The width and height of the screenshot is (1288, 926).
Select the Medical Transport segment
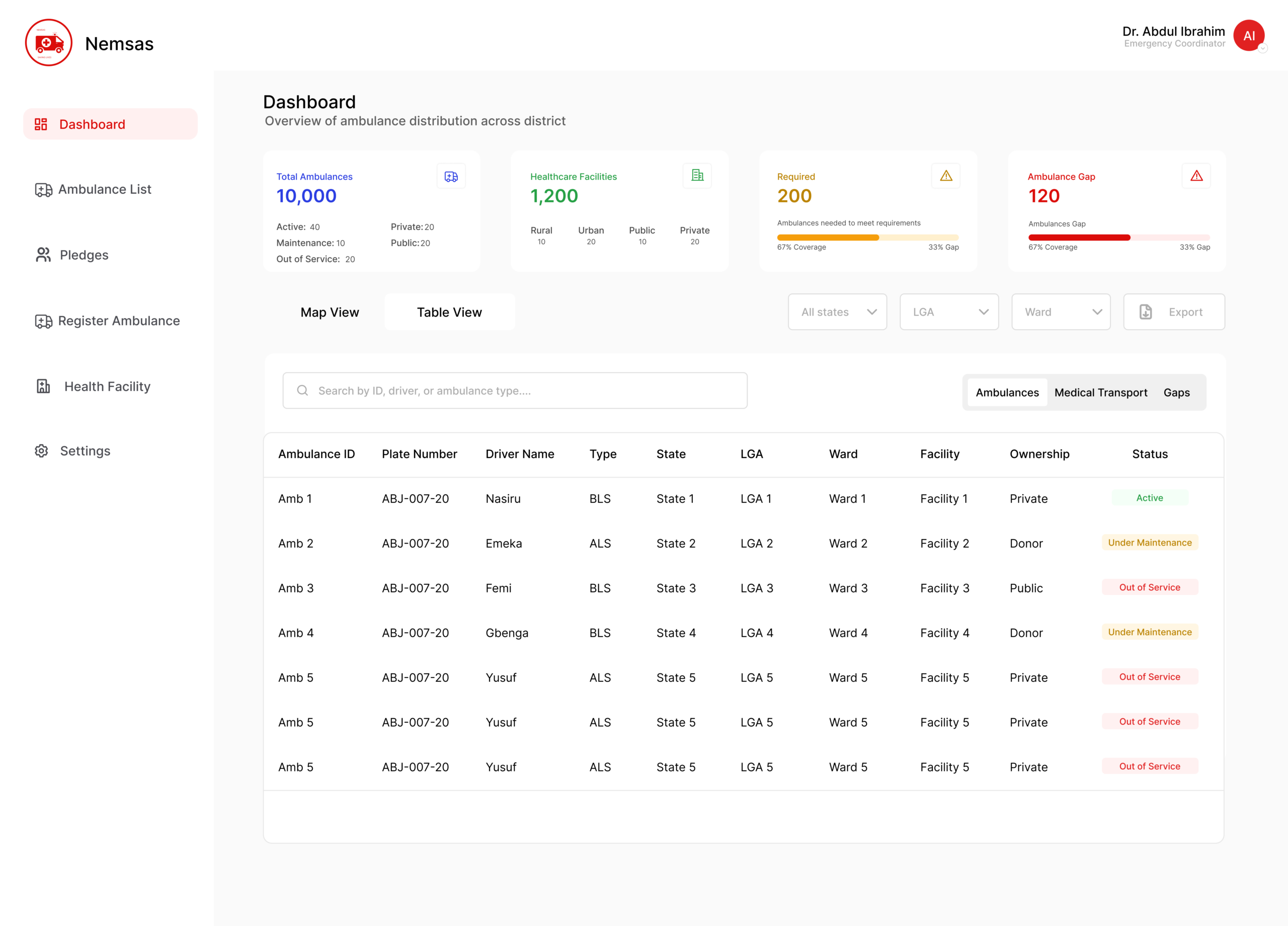pyautogui.click(x=1101, y=393)
